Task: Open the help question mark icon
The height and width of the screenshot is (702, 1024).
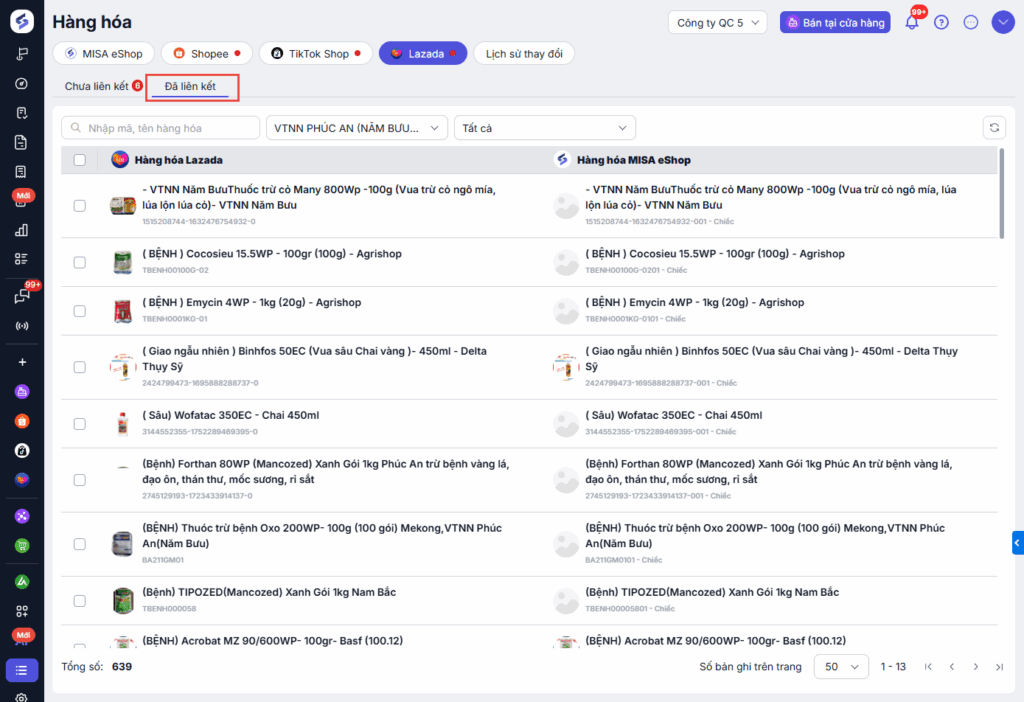Action: 941,22
